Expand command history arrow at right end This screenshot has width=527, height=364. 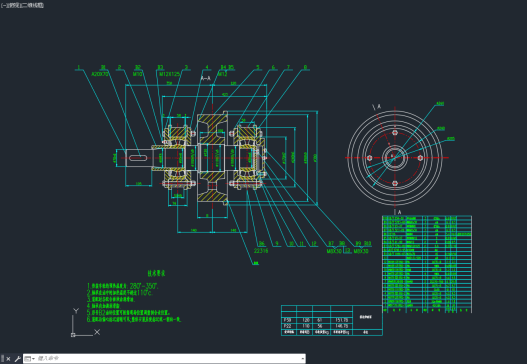click(x=303, y=359)
